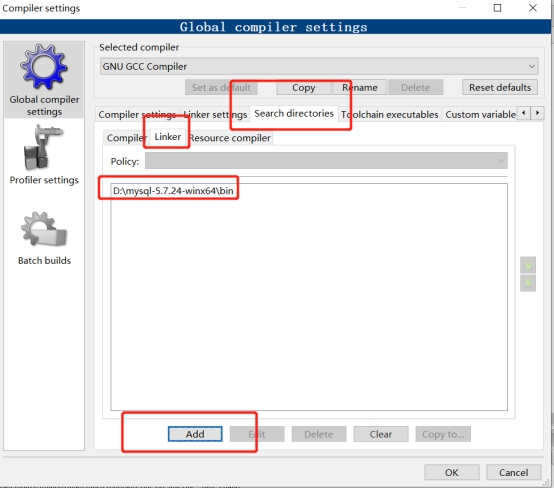Open Batch builds gear icon
554x489 pixels.
[44, 229]
